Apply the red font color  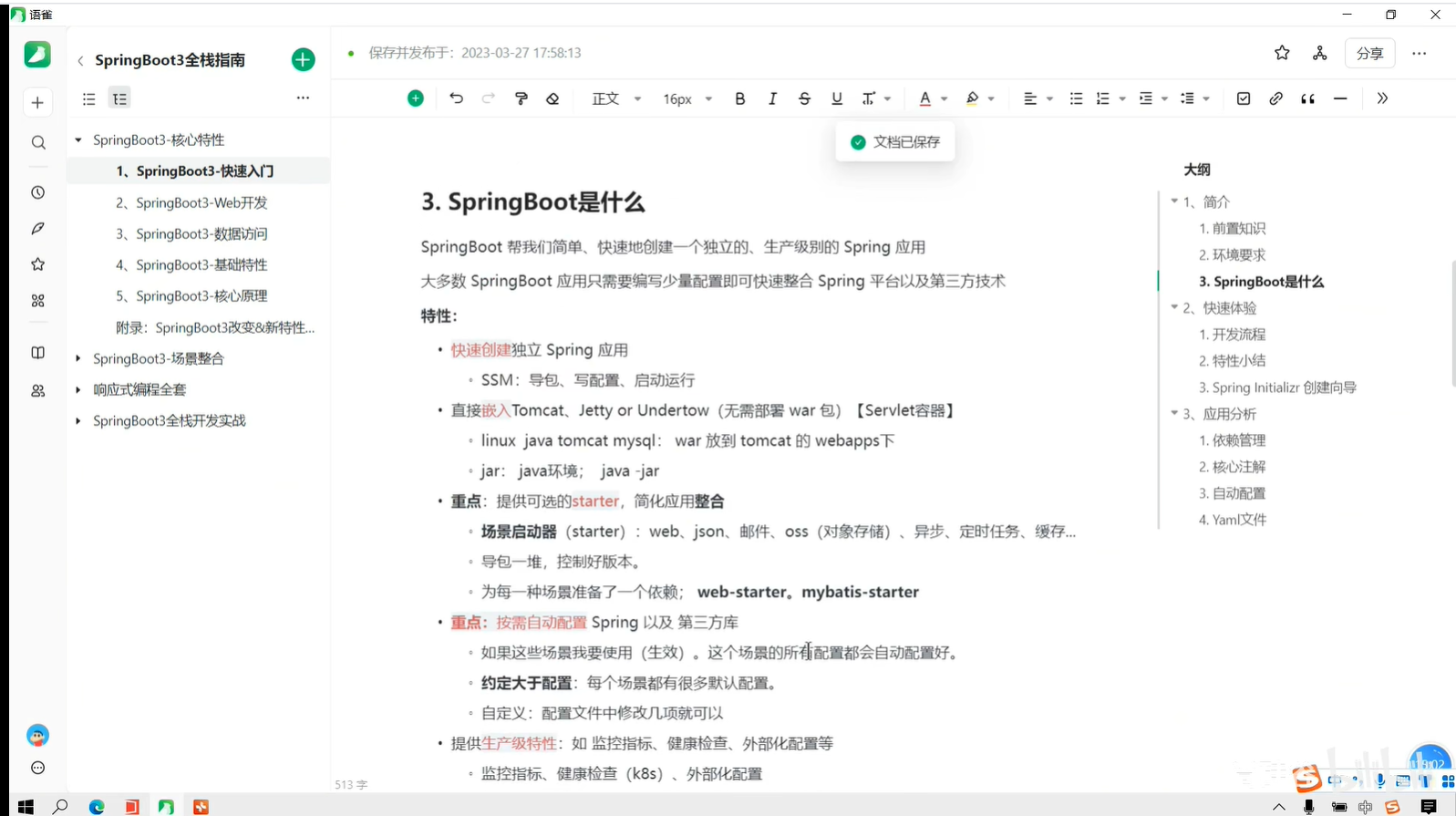point(925,98)
